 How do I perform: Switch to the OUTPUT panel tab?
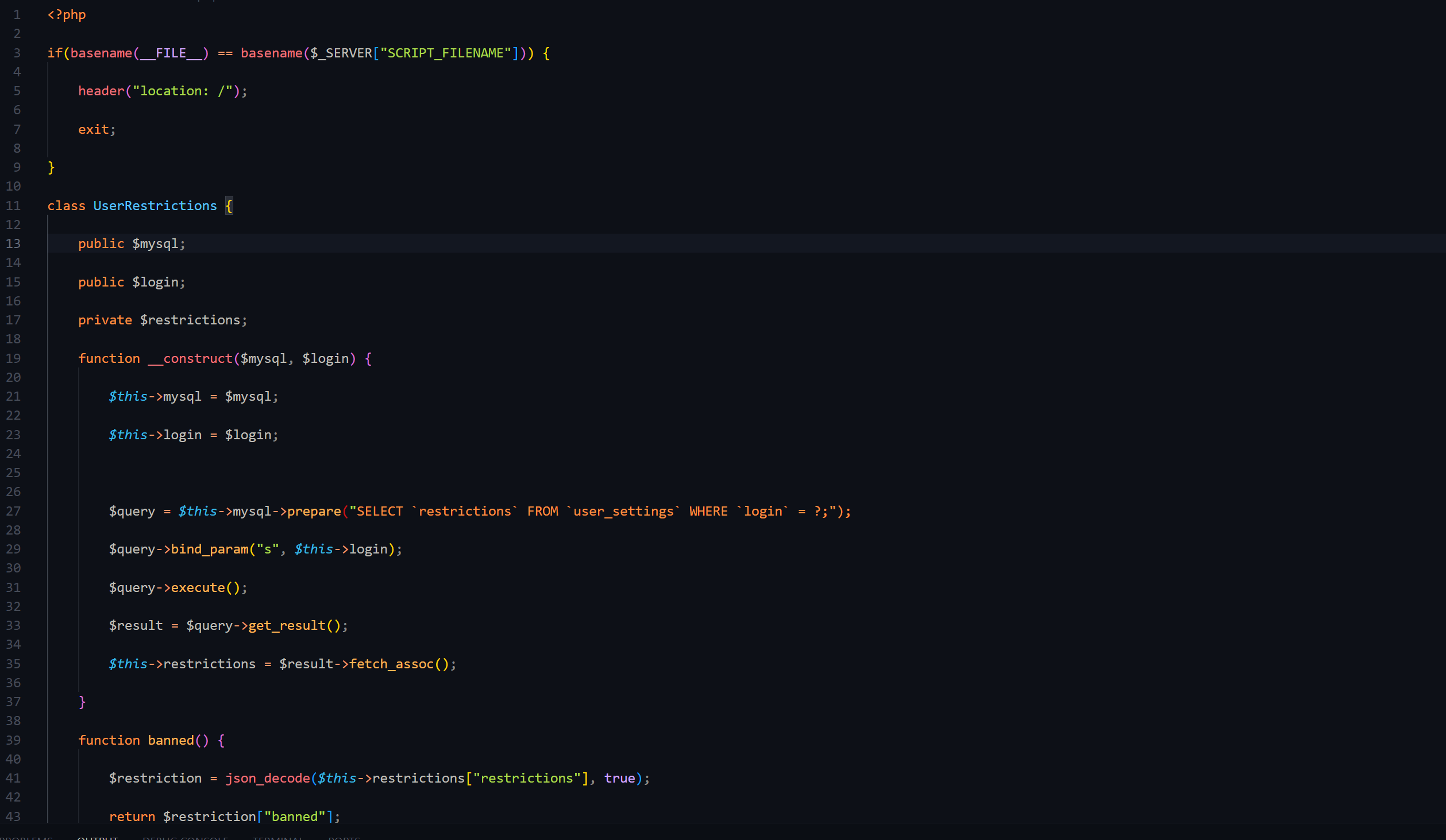point(98,837)
